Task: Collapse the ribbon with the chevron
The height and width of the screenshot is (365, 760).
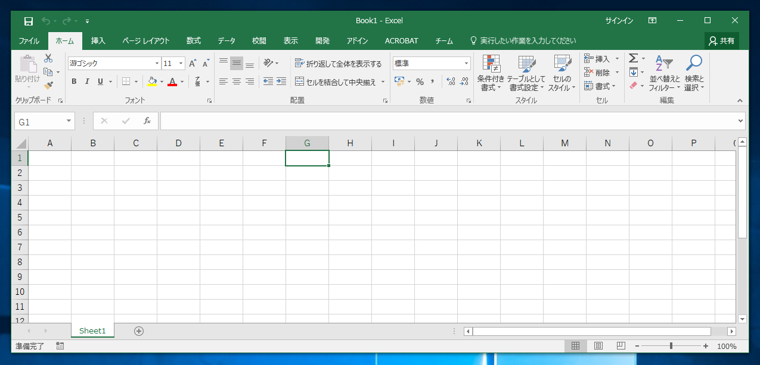Action: 740,101
